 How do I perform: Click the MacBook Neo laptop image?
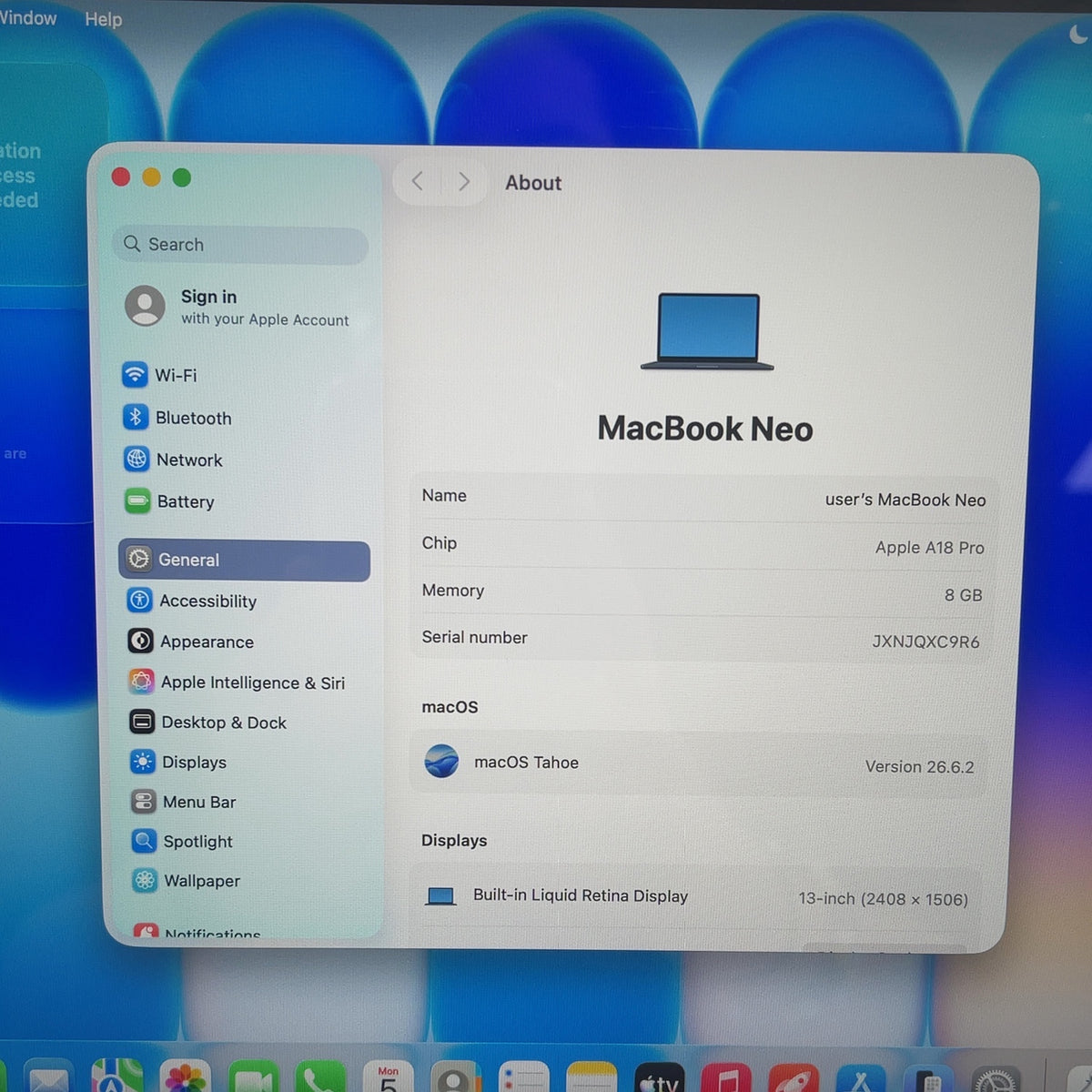(707, 331)
